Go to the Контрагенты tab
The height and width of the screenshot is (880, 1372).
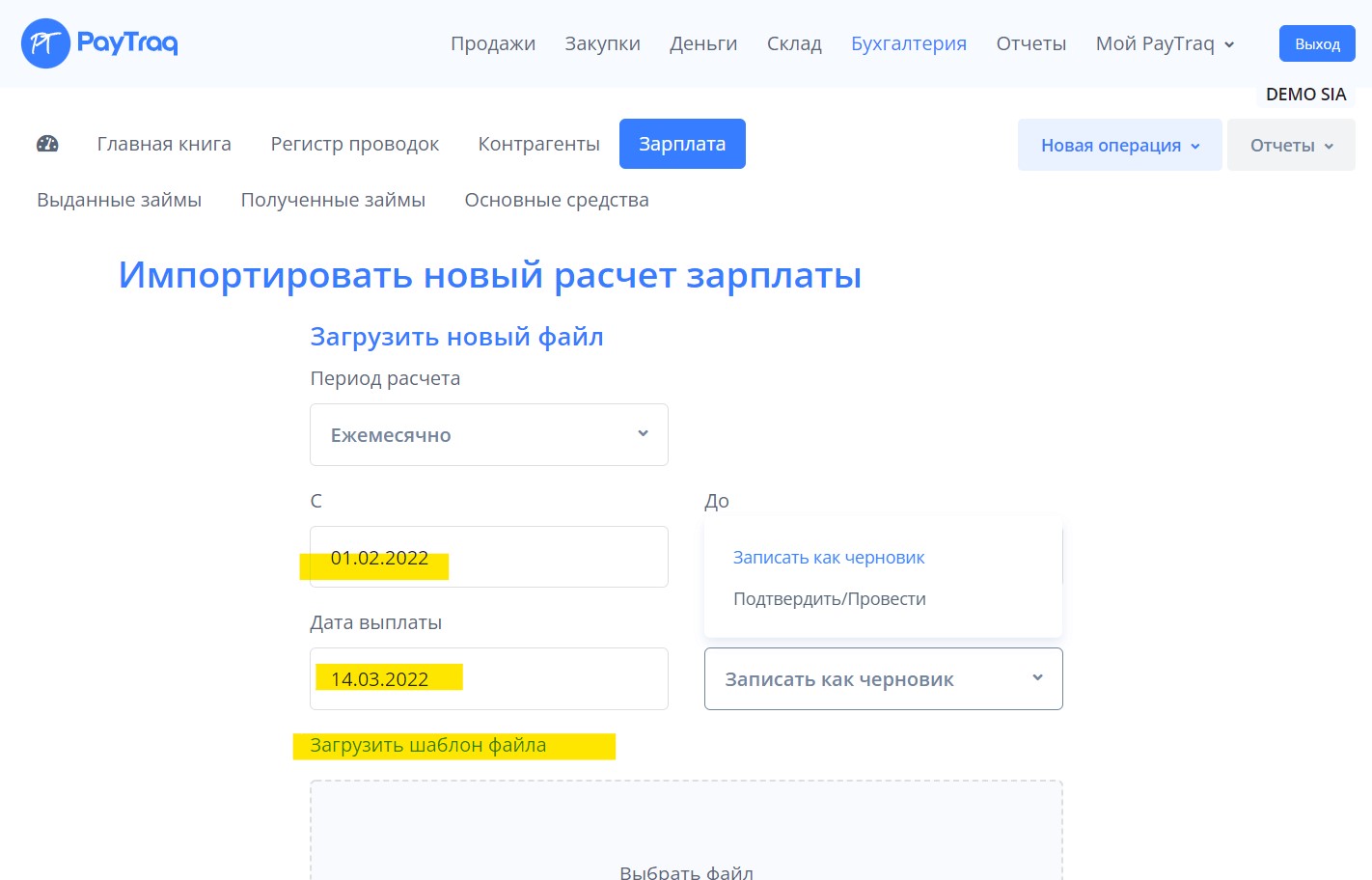click(539, 144)
